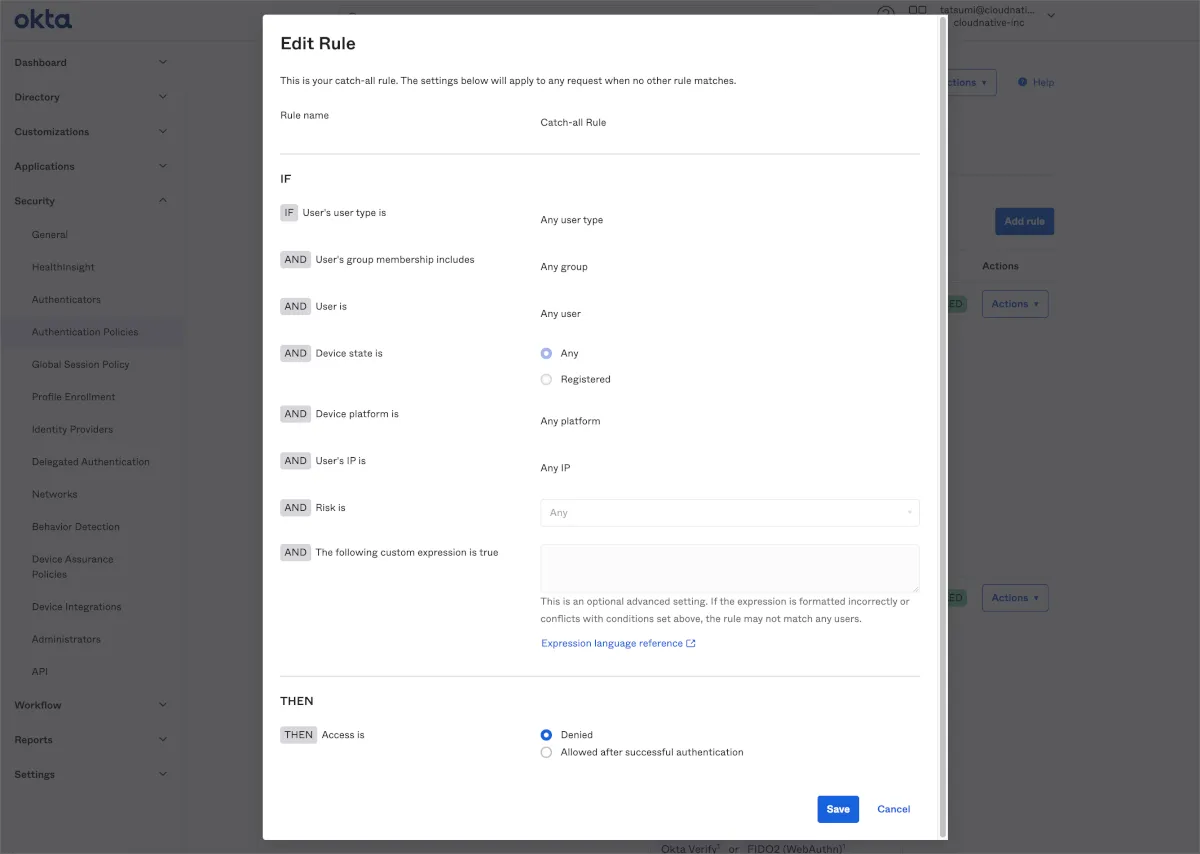Open Authenticators in the sidebar
1200x854 pixels.
coord(66,300)
